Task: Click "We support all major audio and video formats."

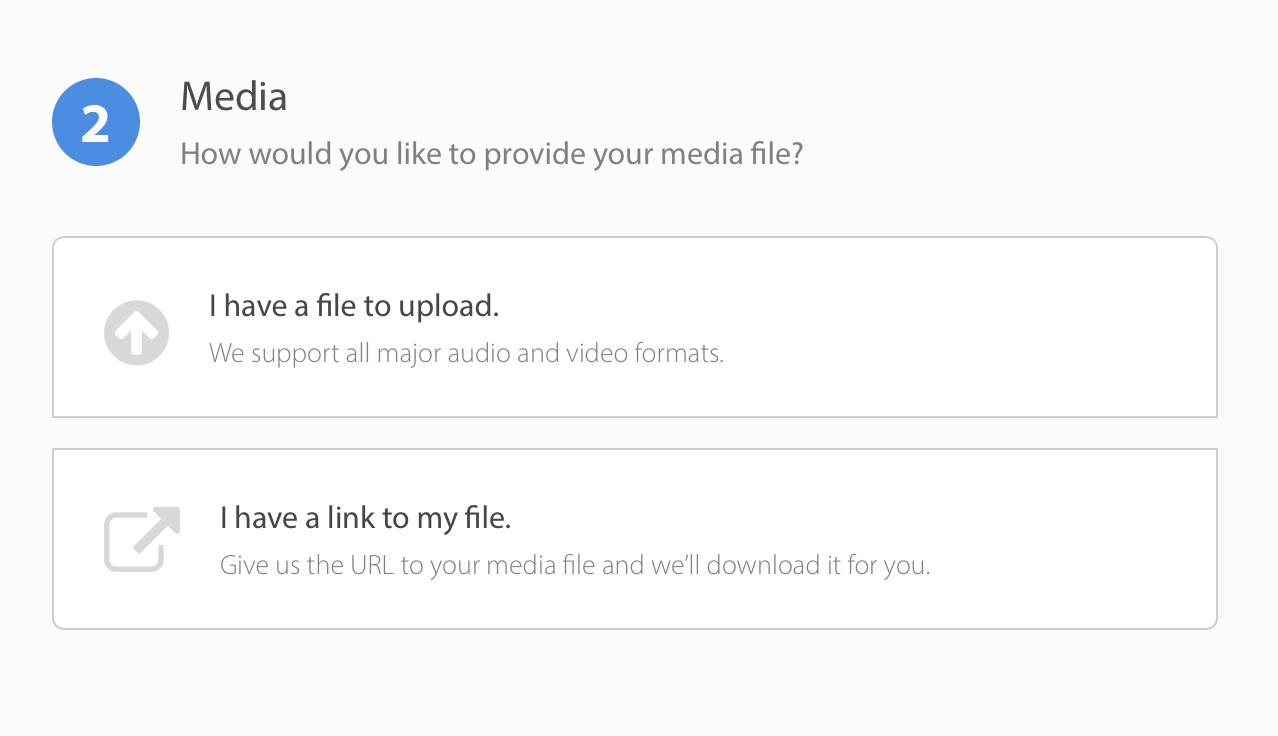Action: [466, 354]
